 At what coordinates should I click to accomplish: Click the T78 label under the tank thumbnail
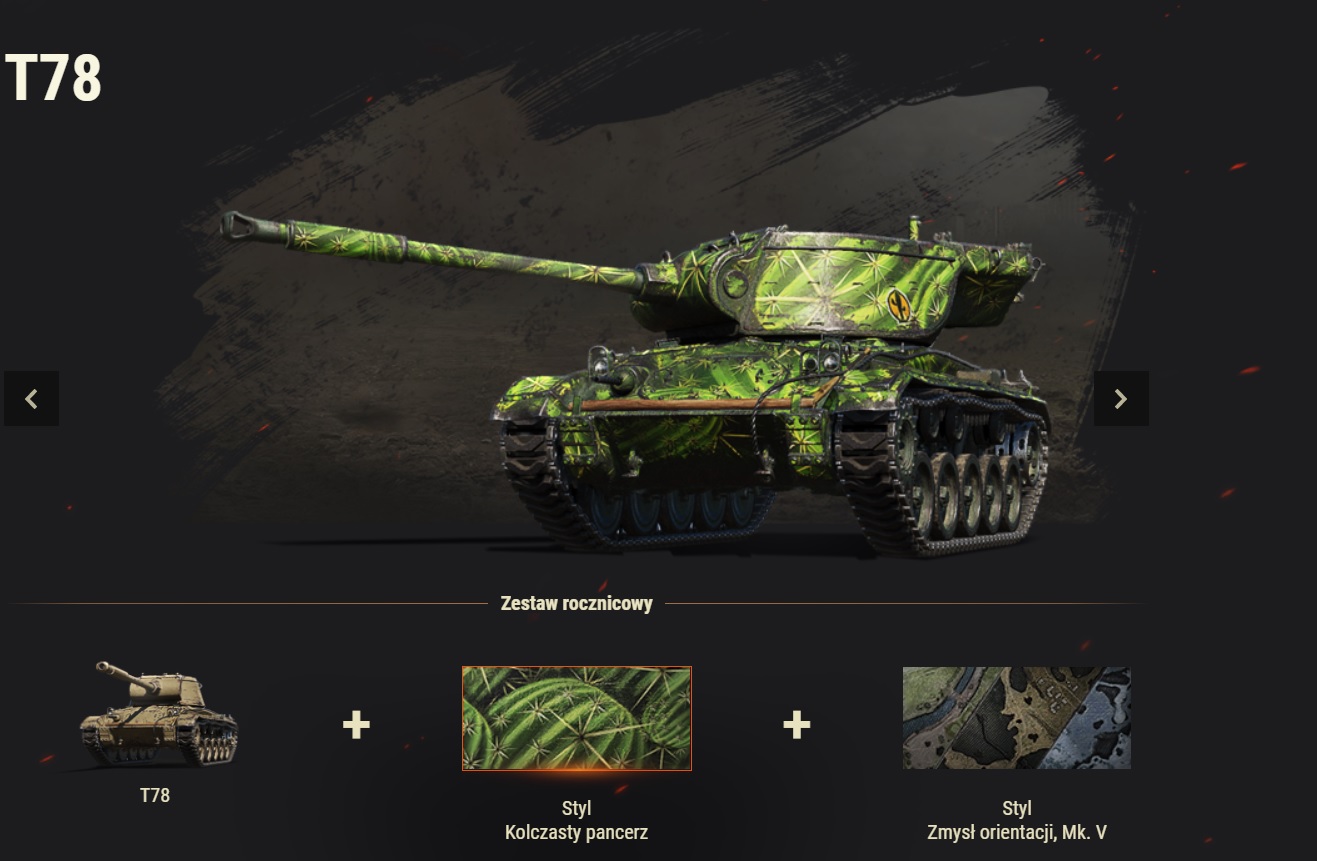[155, 796]
